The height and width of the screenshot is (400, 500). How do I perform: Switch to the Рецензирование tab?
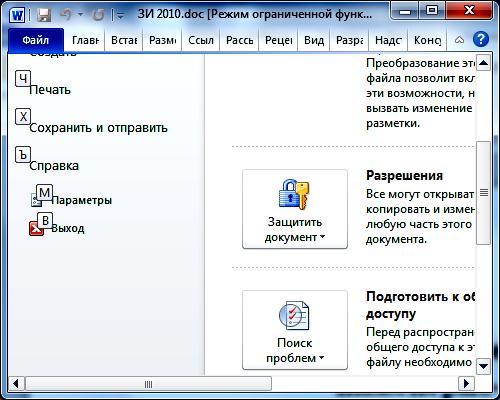coord(279,40)
